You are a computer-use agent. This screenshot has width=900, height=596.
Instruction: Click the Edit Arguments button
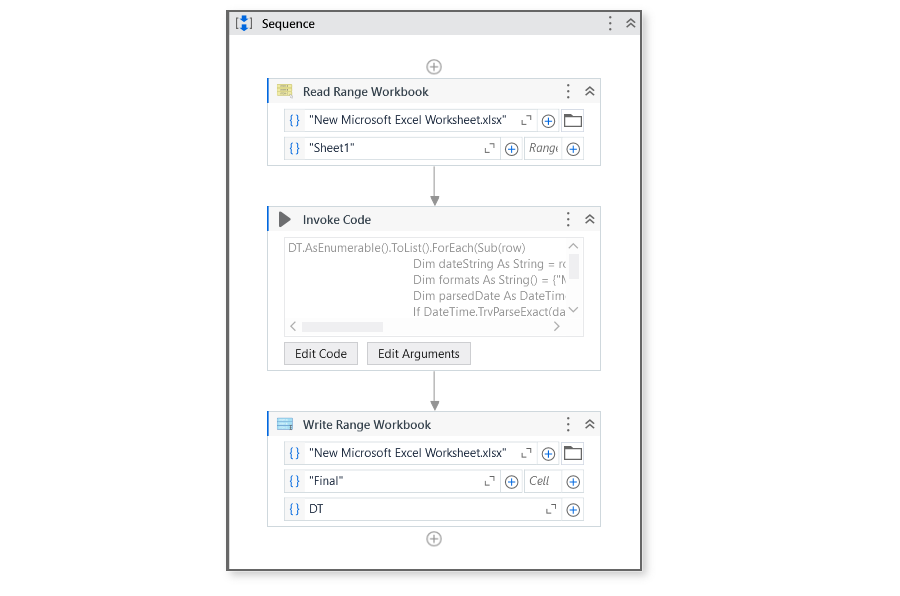418,354
